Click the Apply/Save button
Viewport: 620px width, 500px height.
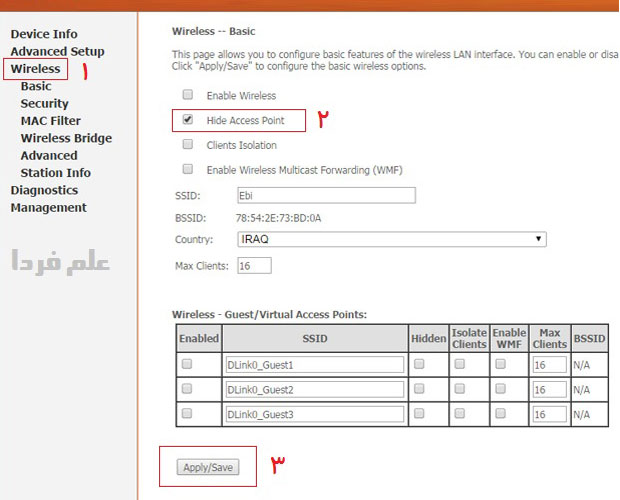208,467
